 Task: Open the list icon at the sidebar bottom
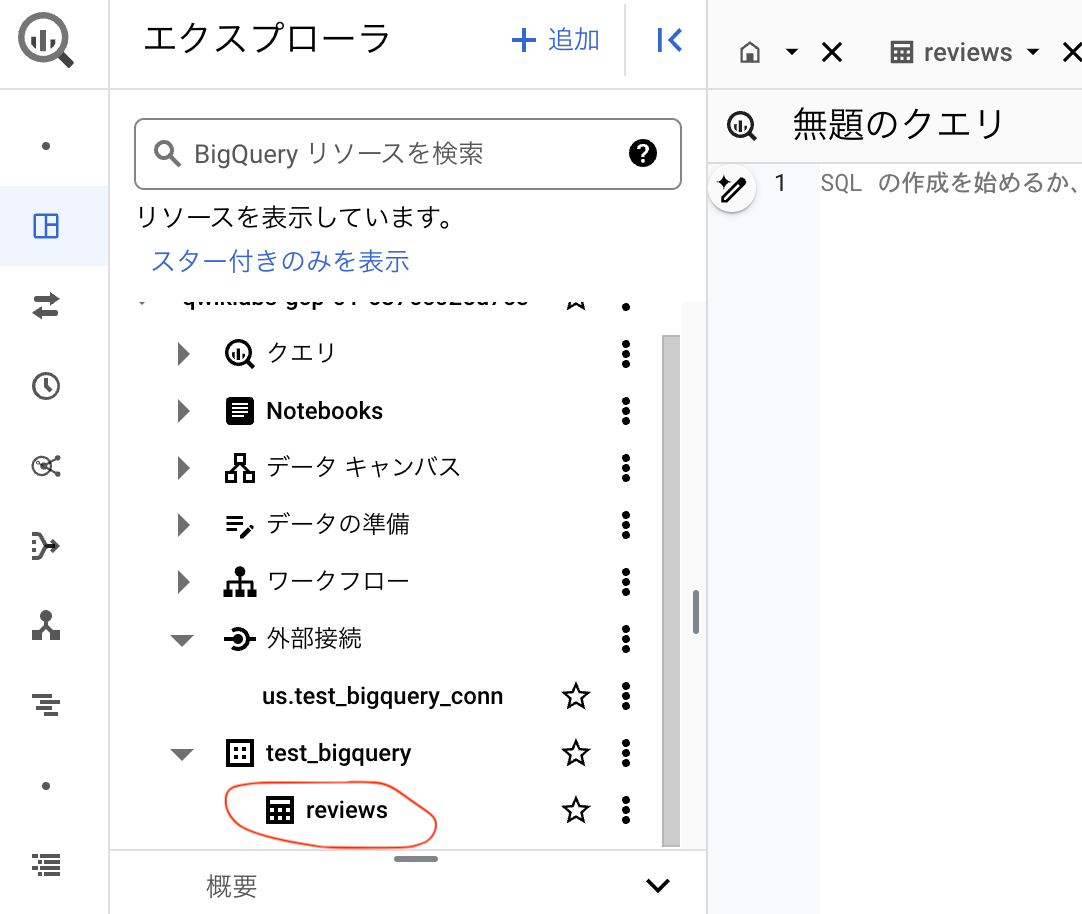[46, 864]
